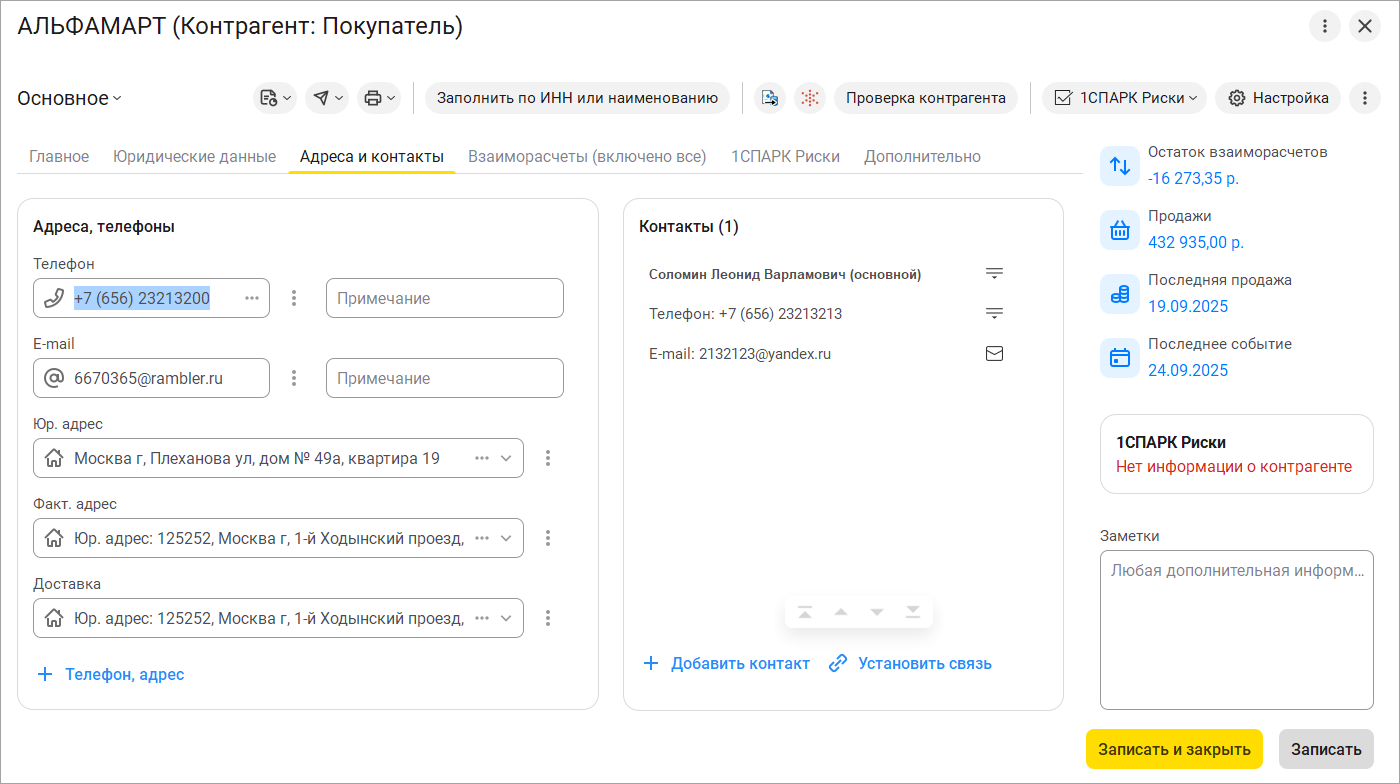The width and height of the screenshot is (1400, 784).
Task: Click Добавить контакт link
Action: (x=726, y=663)
